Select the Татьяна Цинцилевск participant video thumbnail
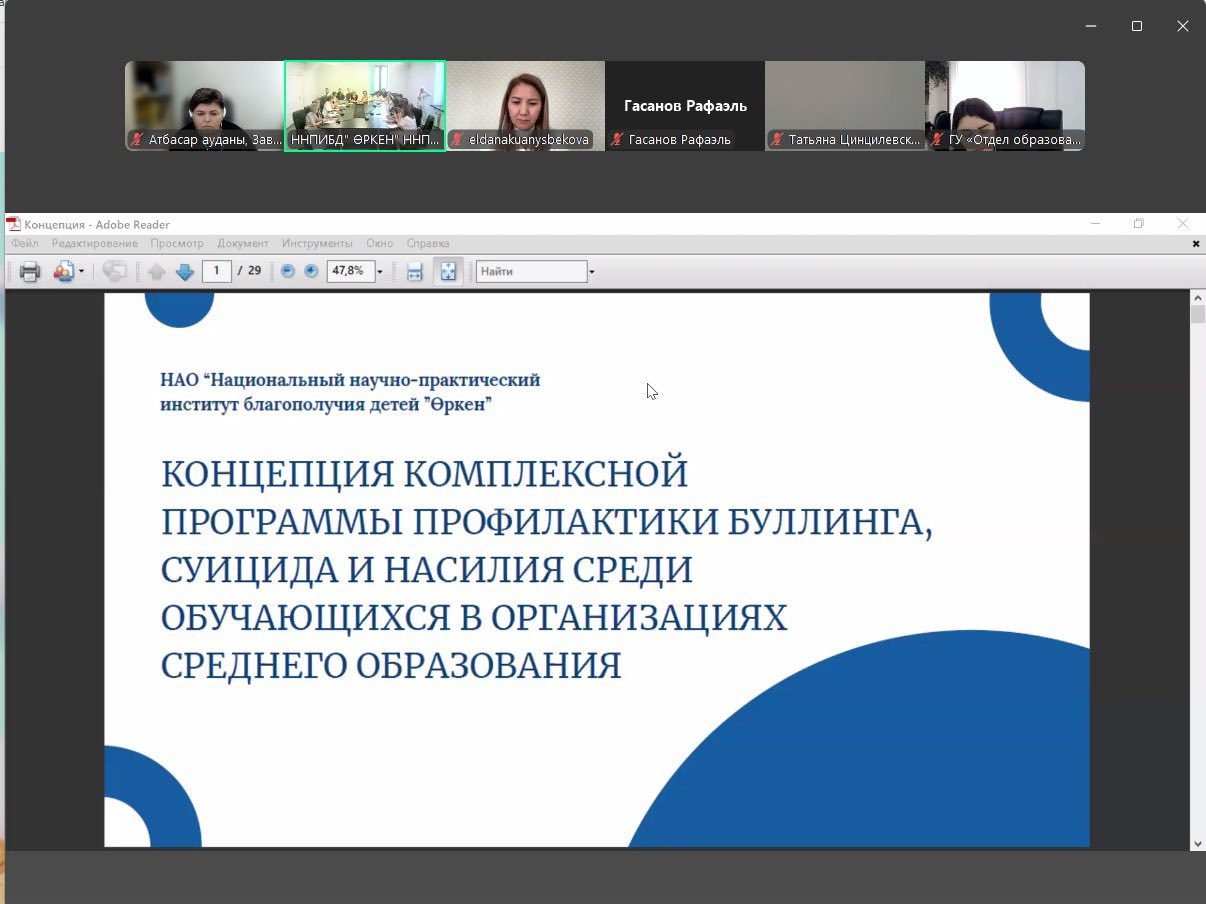Image resolution: width=1206 pixels, height=904 pixels. pos(845,106)
